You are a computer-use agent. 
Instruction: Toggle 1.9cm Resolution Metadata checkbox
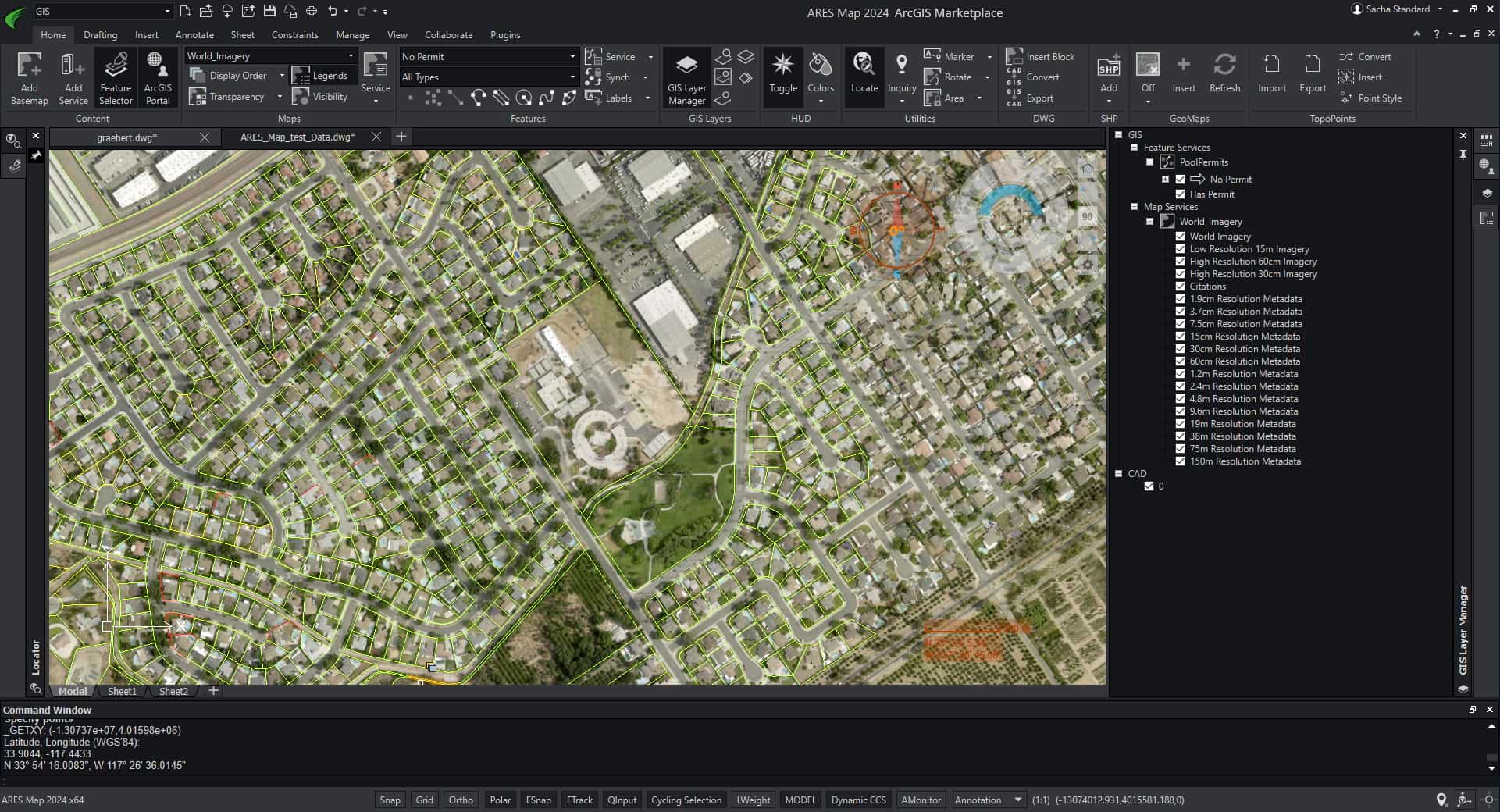click(1180, 299)
